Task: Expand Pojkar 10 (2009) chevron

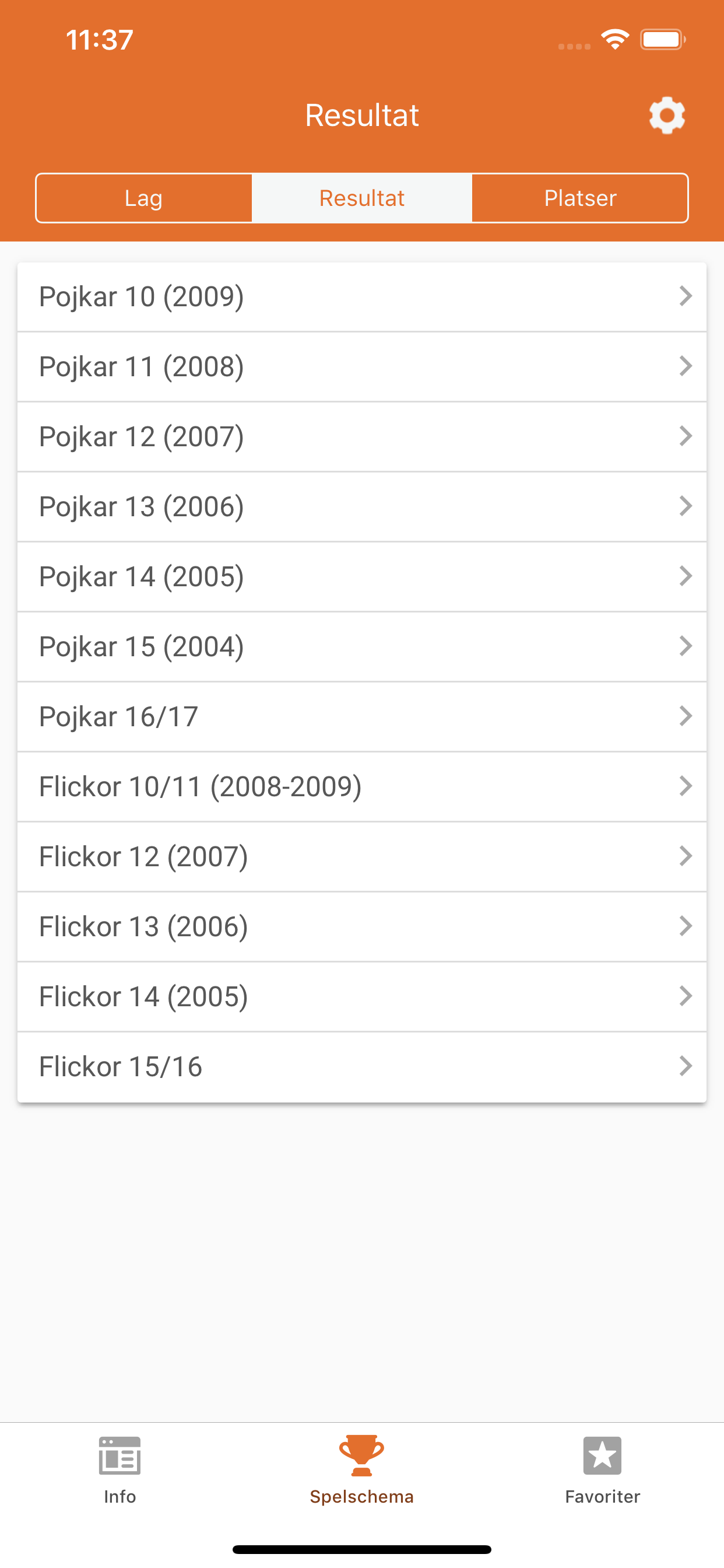Action: pos(686,296)
